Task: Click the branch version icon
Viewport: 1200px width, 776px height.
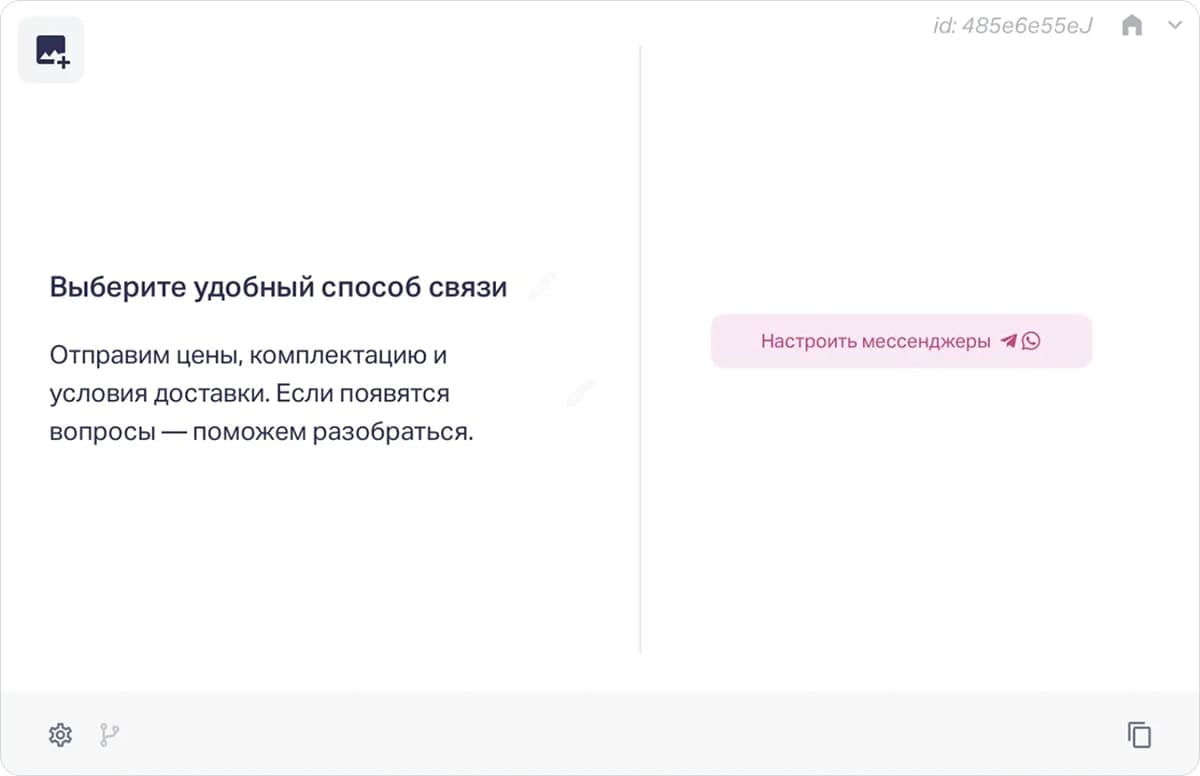Action: point(109,735)
